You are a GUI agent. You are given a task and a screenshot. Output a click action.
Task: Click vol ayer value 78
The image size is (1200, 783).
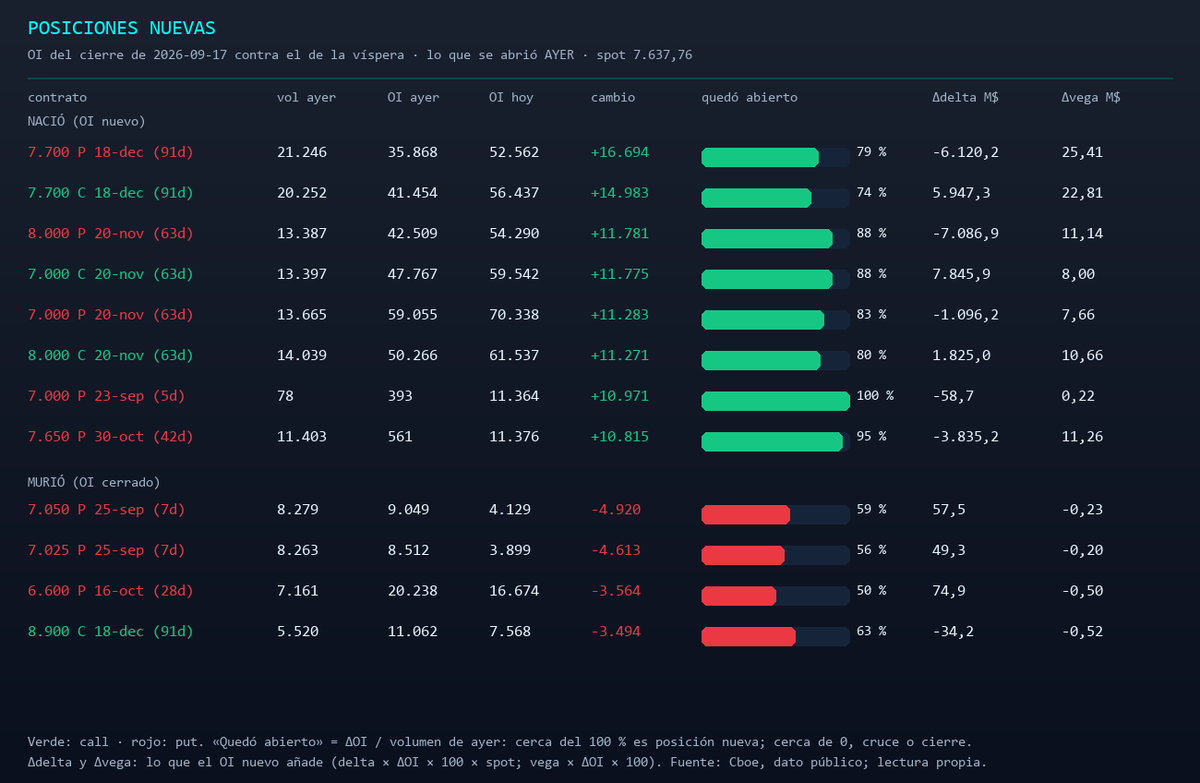pyautogui.click(x=285, y=396)
